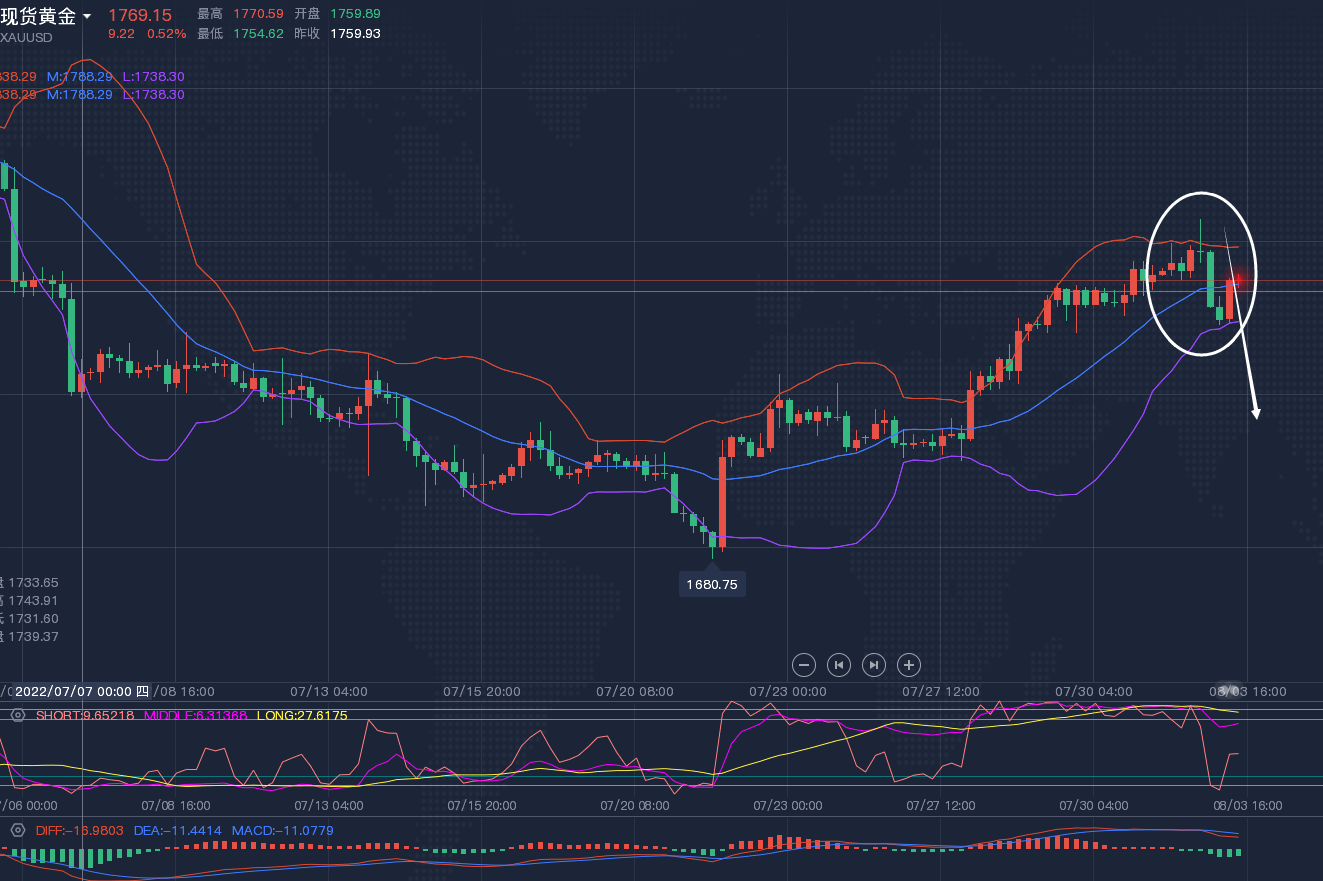Click the 07/06 00:00 time axis label
The image size is (1323, 881).
pyautogui.click(x=28, y=805)
